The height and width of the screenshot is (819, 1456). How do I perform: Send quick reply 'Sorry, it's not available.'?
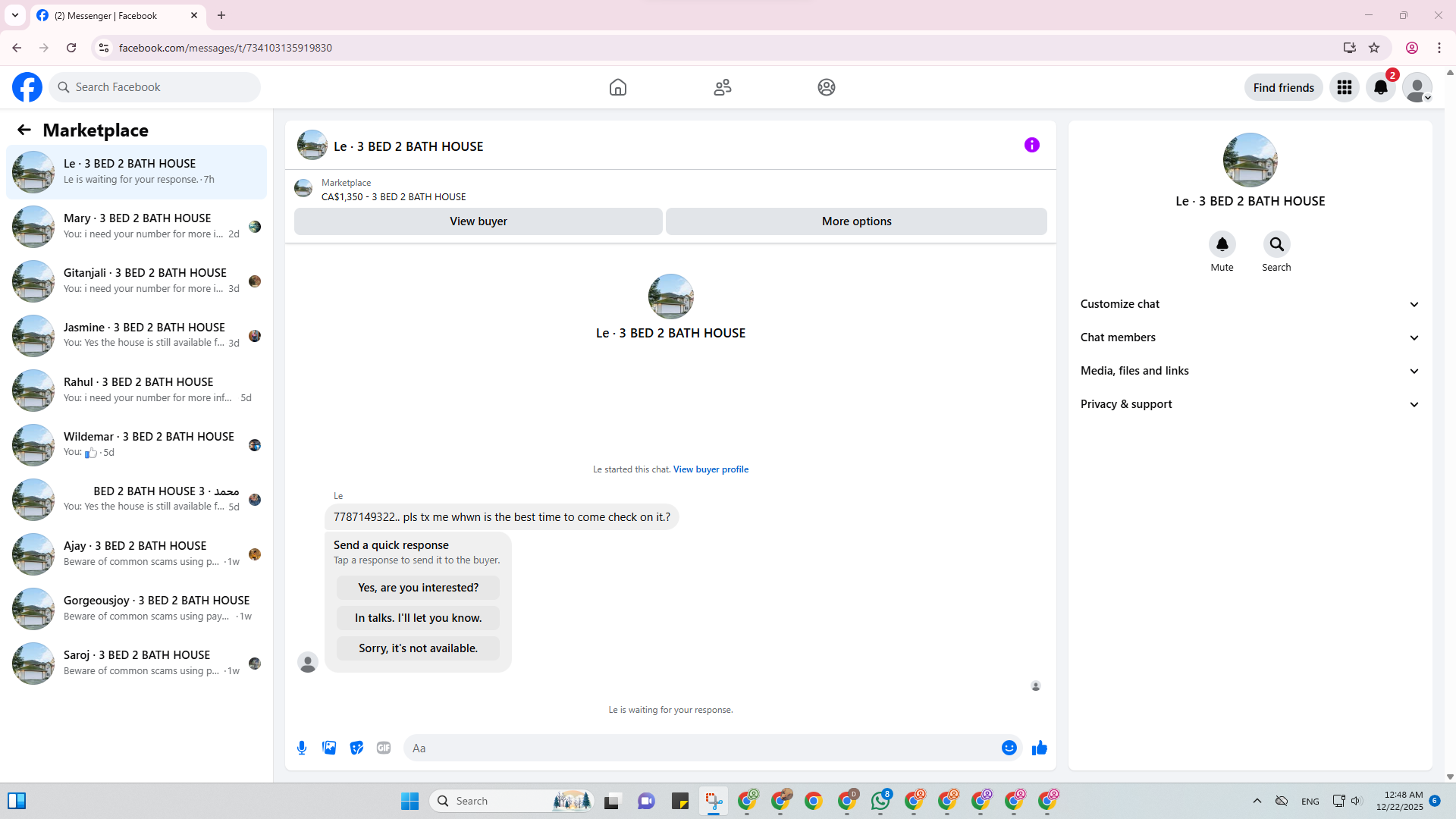coord(419,648)
